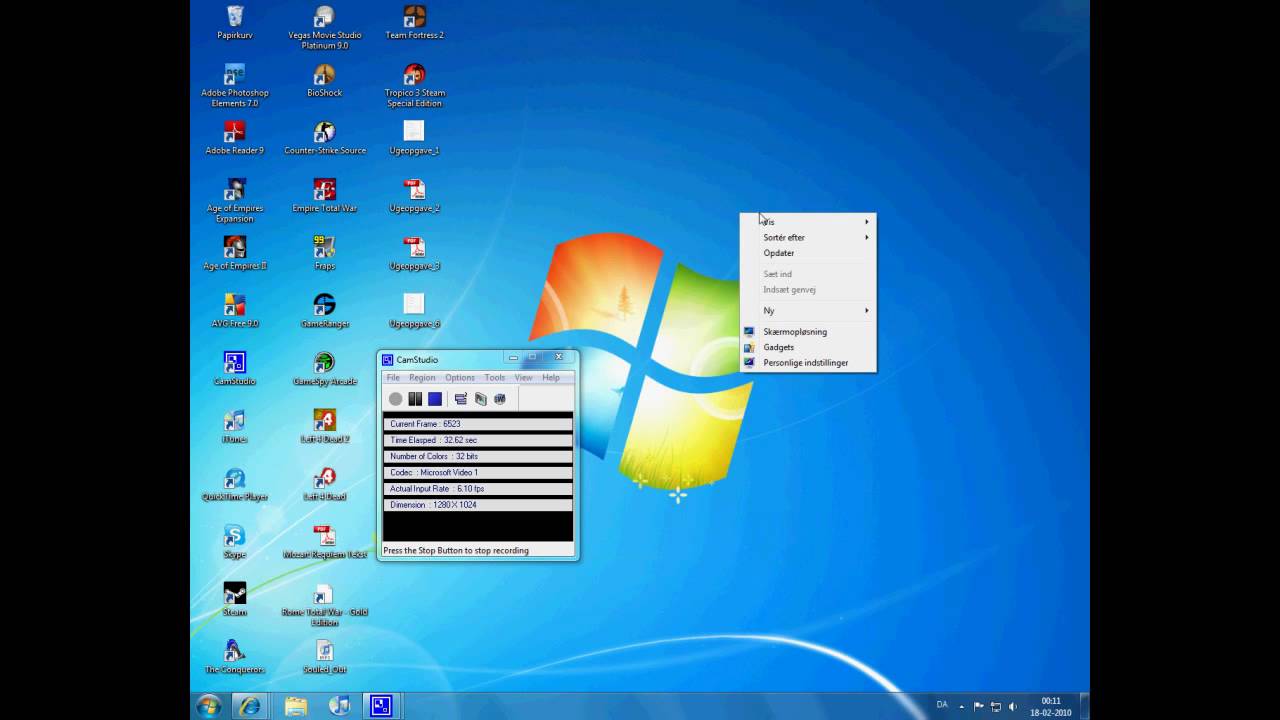
Task: Select the Left 4 Dead 2 icon
Action: [324, 426]
